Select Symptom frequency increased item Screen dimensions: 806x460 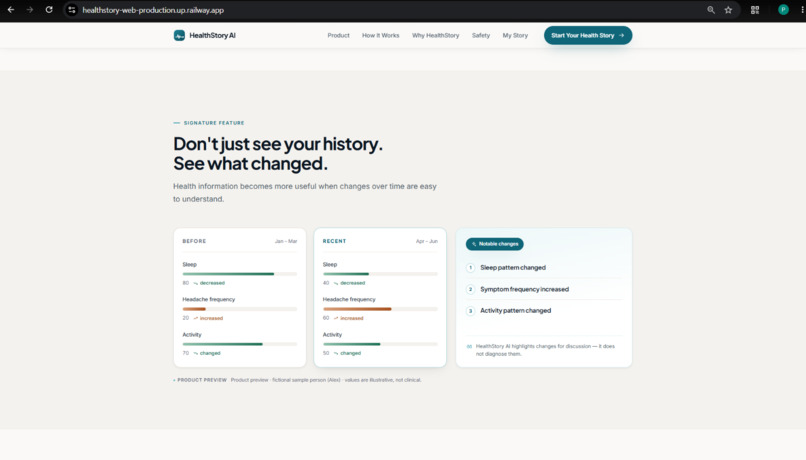(x=524, y=289)
